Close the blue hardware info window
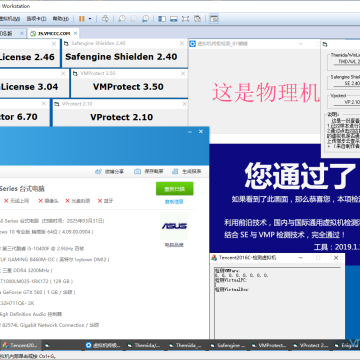Screen dimensions: 360x360 201,132
